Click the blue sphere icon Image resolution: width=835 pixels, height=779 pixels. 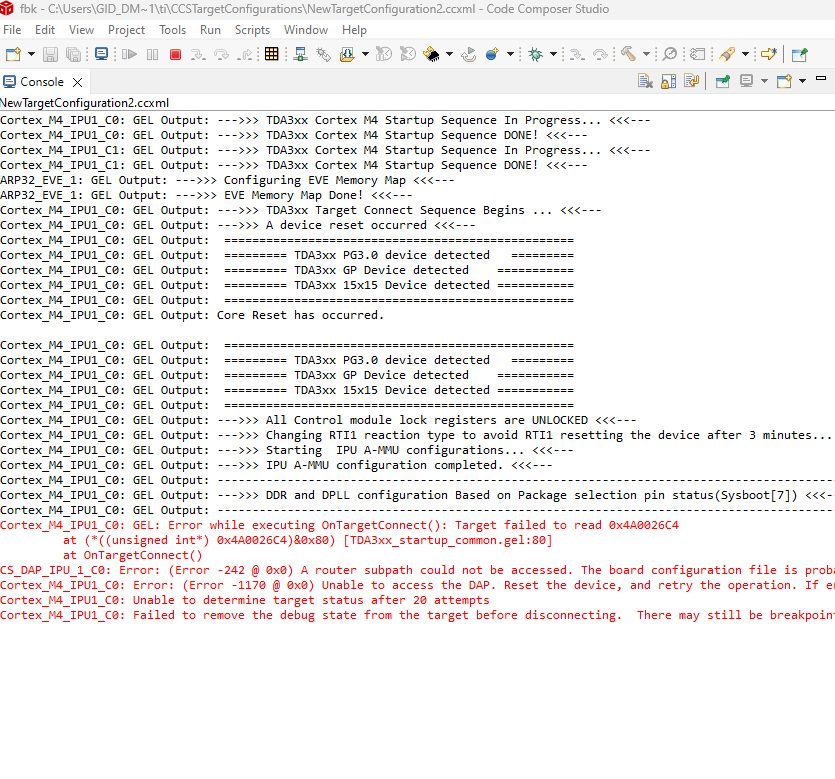pos(492,54)
